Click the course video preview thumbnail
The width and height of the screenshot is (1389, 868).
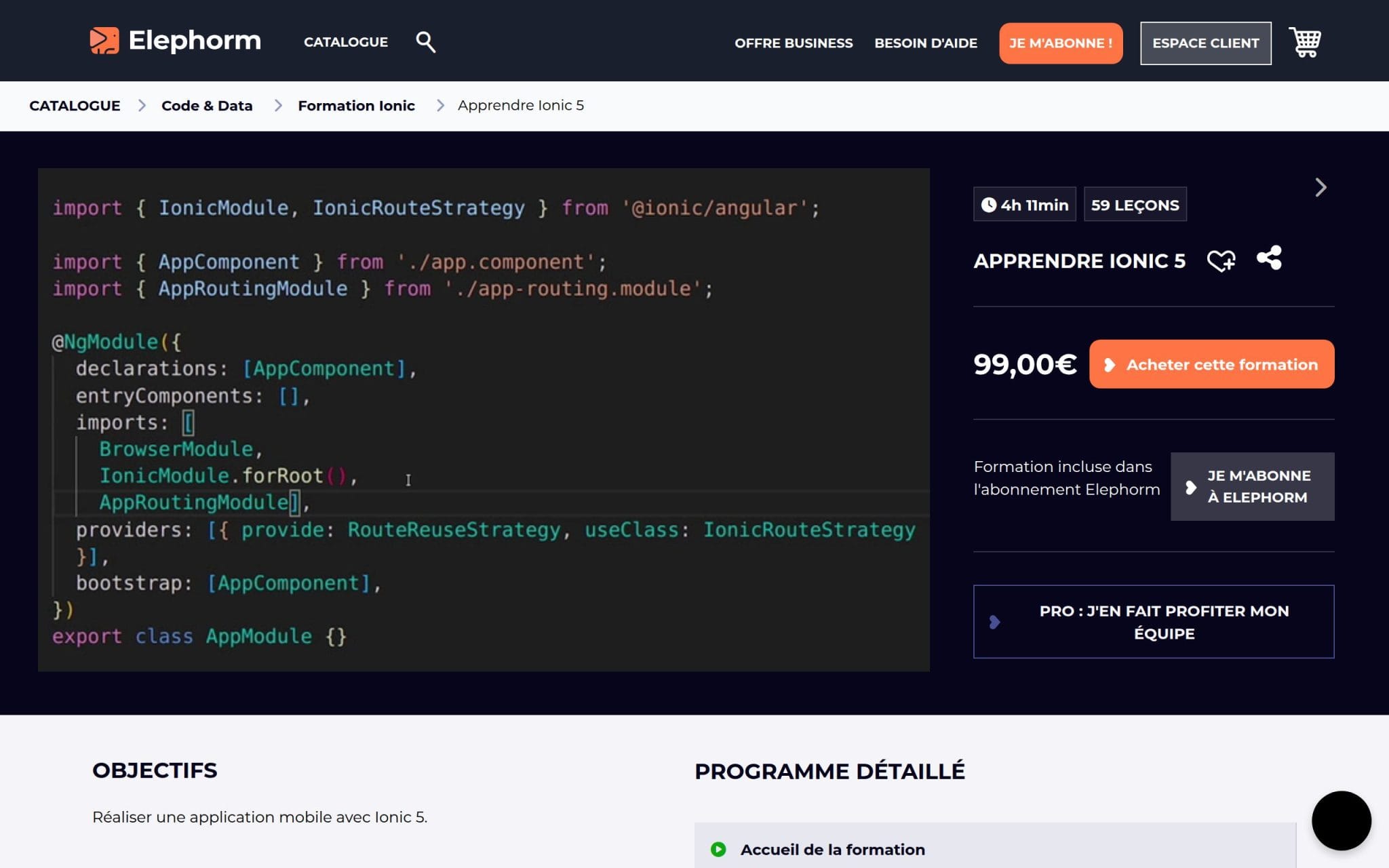pyautogui.click(x=484, y=420)
